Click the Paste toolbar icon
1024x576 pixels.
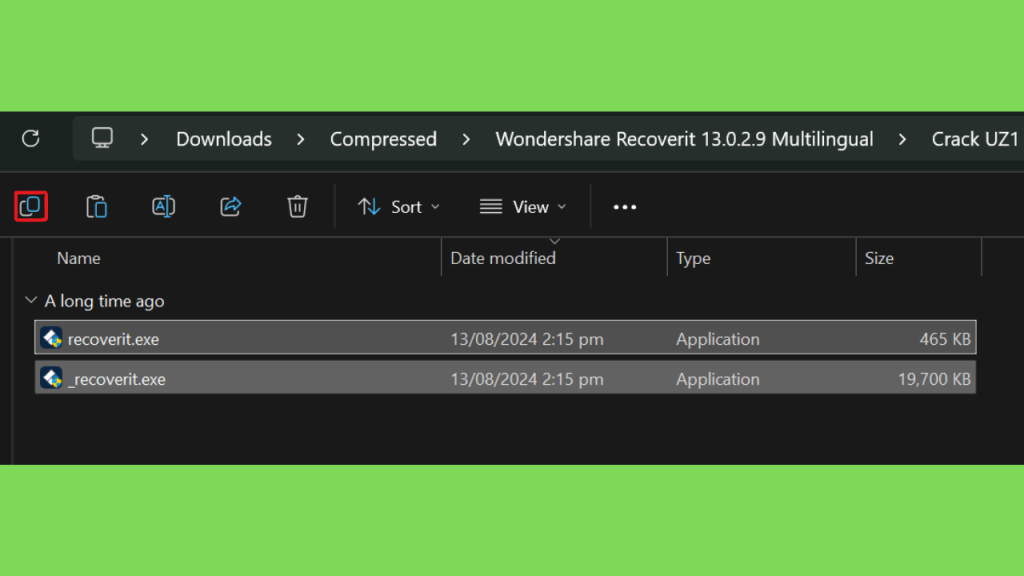coord(97,206)
